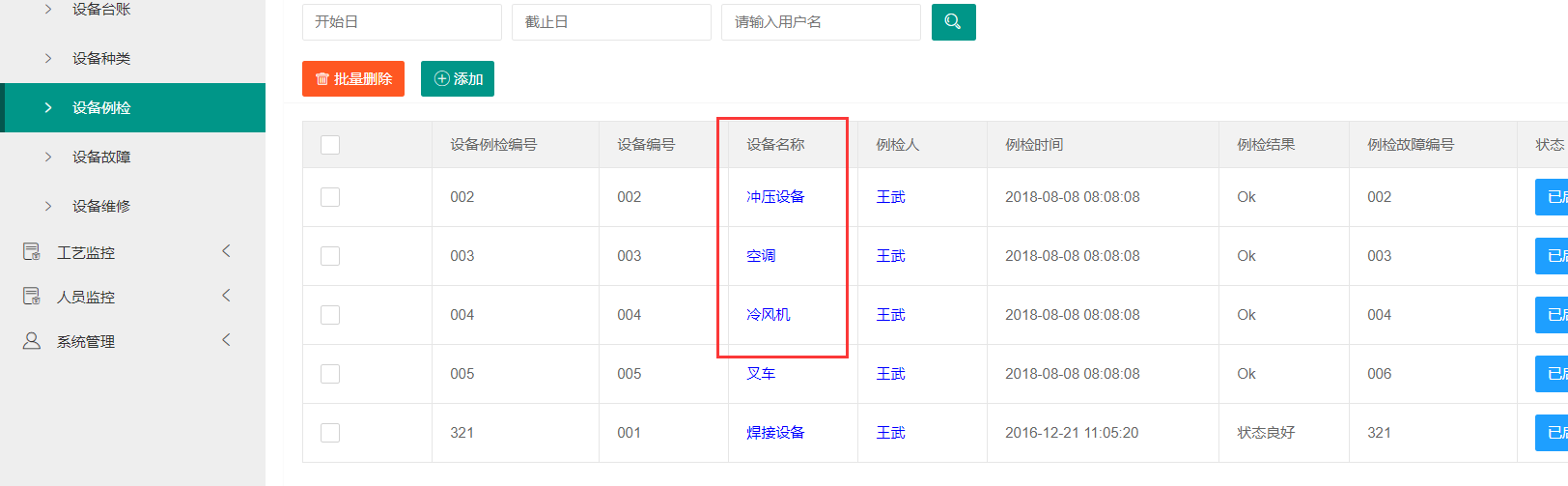Open the 冲压设备 link
The width and height of the screenshot is (1568, 486).
(x=775, y=197)
